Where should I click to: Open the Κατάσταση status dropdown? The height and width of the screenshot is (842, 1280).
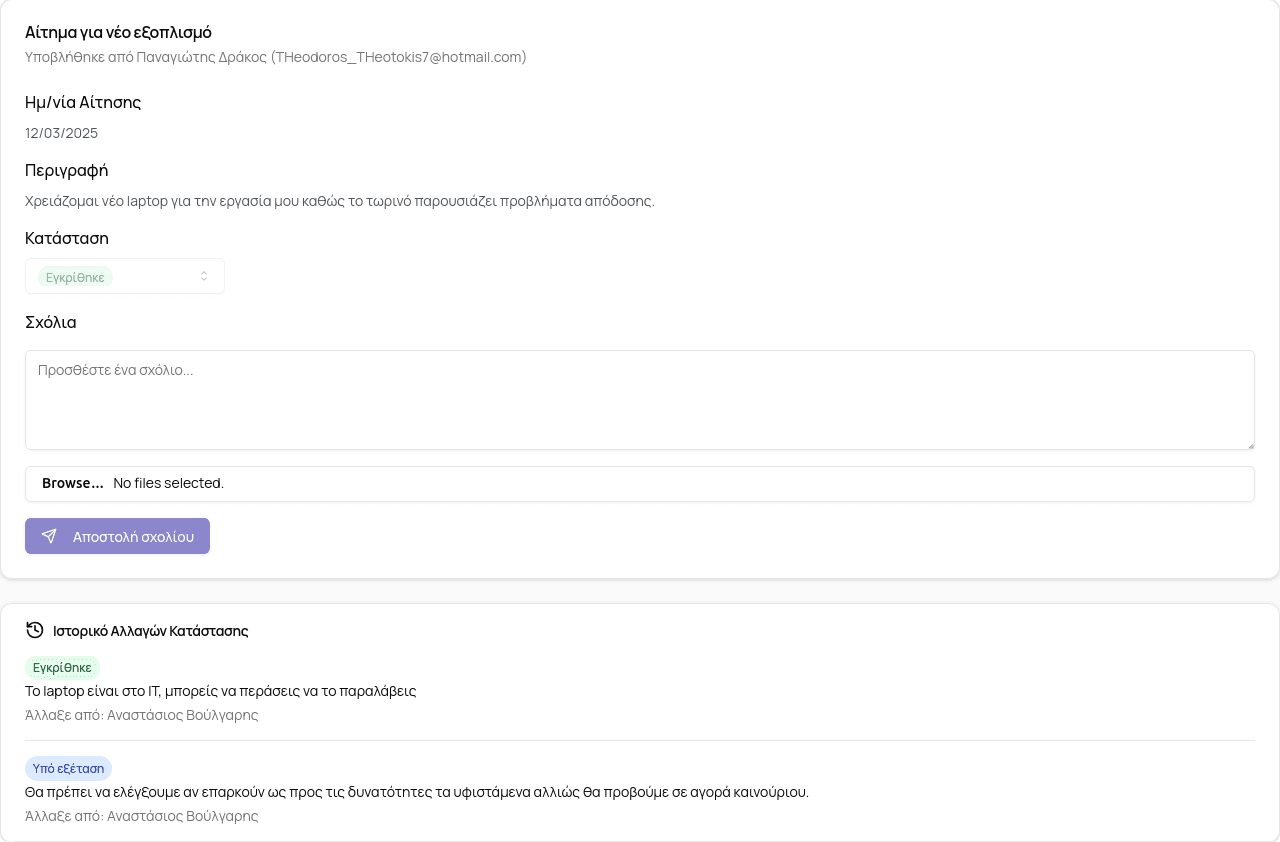point(125,276)
